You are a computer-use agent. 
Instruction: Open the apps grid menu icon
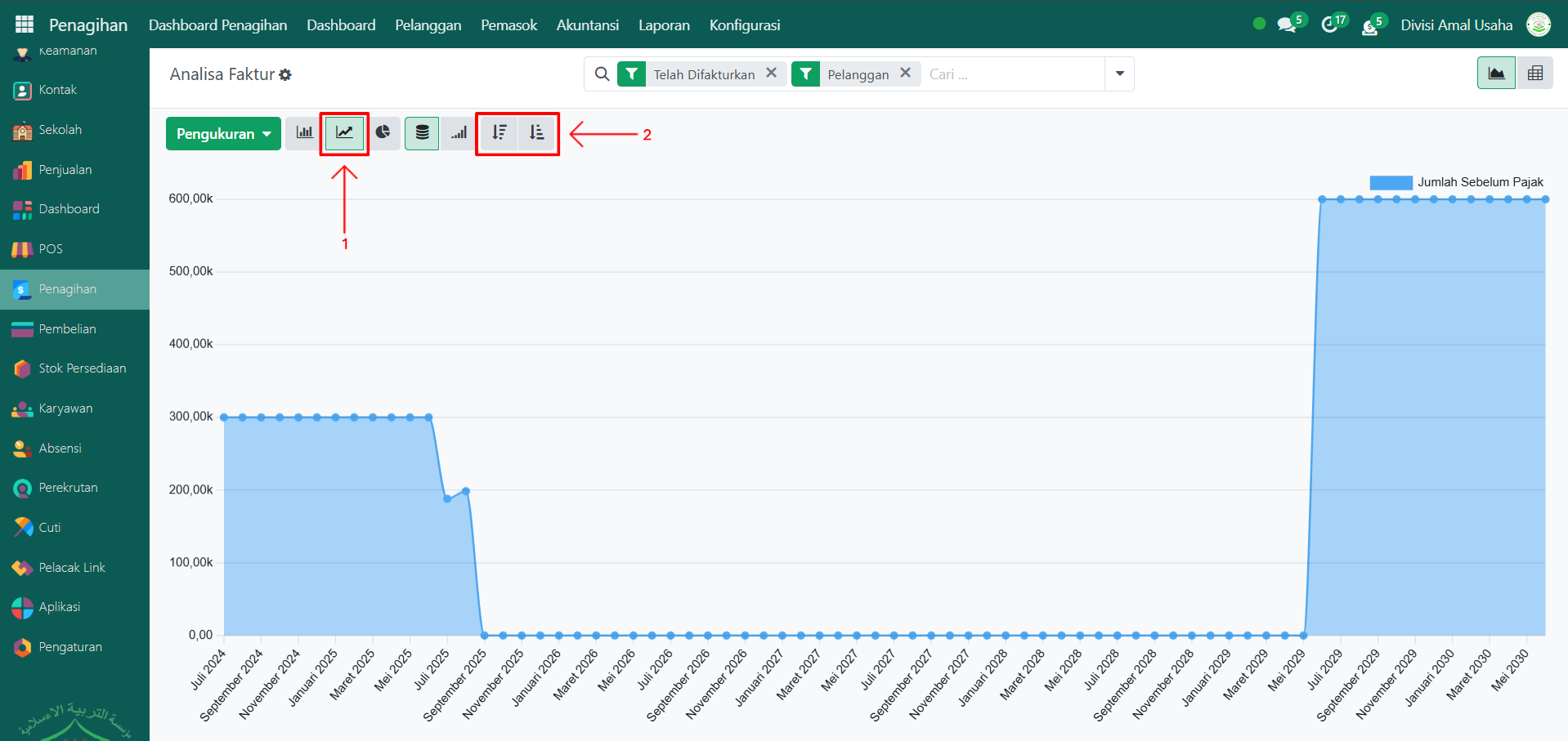pos(25,25)
